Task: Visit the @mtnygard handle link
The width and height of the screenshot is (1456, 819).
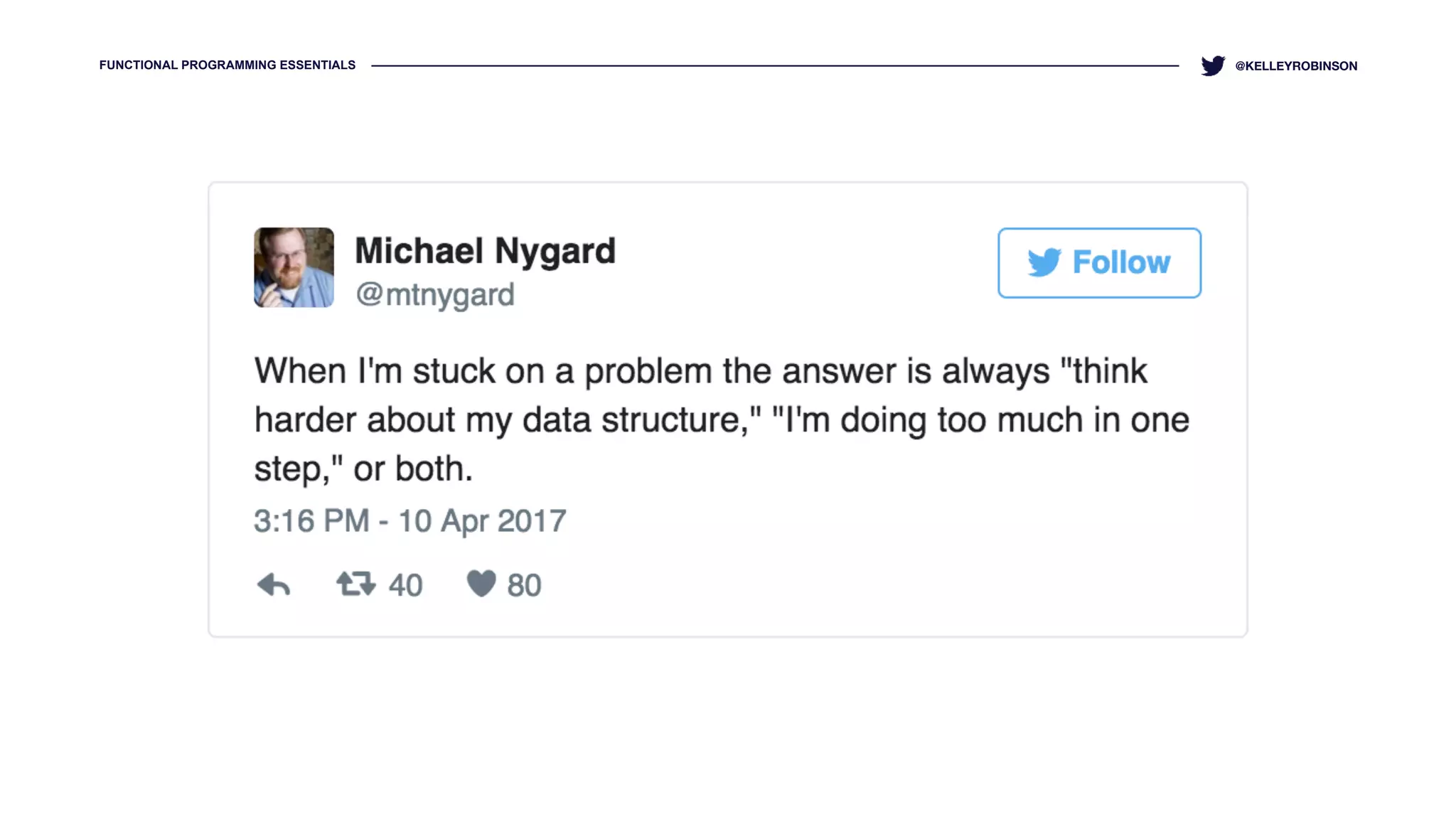Action: [x=435, y=294]
